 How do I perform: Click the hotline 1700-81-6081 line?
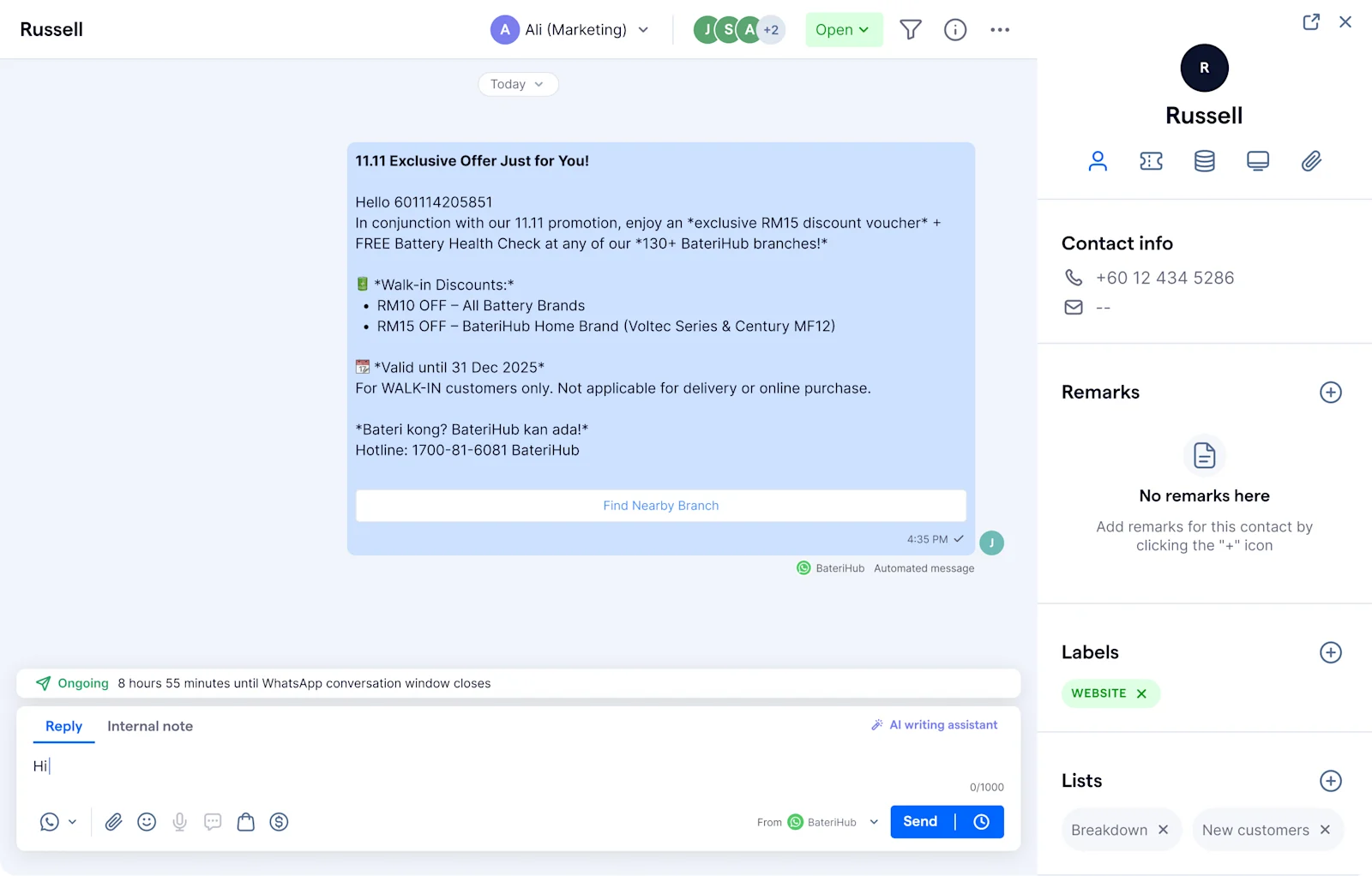coord(467,450)
